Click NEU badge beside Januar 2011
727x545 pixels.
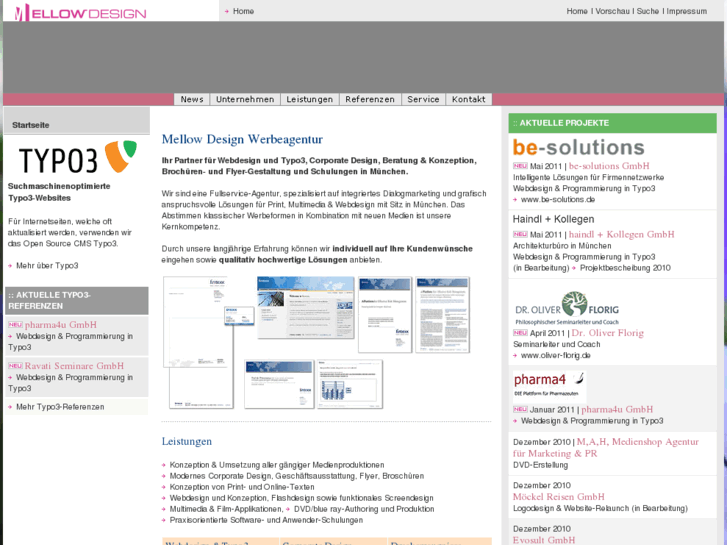[520, 410]
